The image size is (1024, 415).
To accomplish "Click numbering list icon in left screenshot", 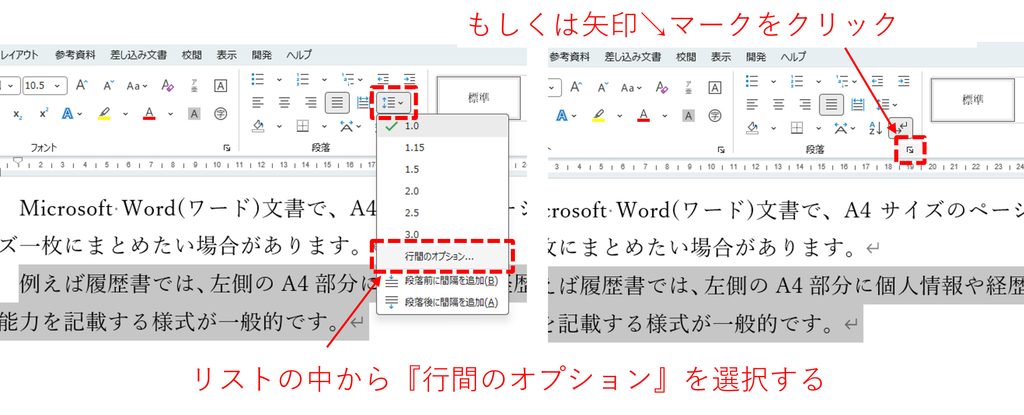I will (303, 80).
